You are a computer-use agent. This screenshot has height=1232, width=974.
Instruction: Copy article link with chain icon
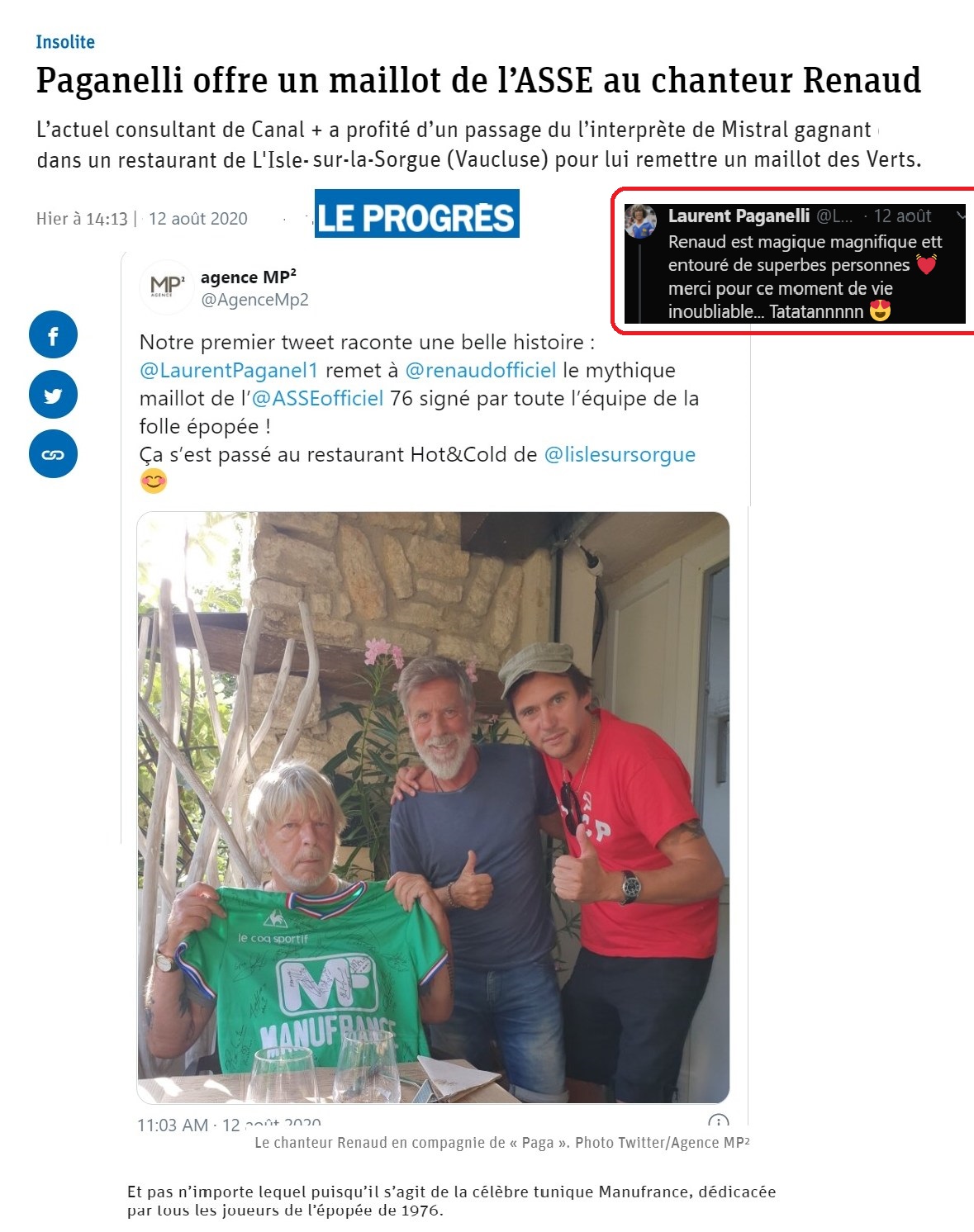[53, 454]
